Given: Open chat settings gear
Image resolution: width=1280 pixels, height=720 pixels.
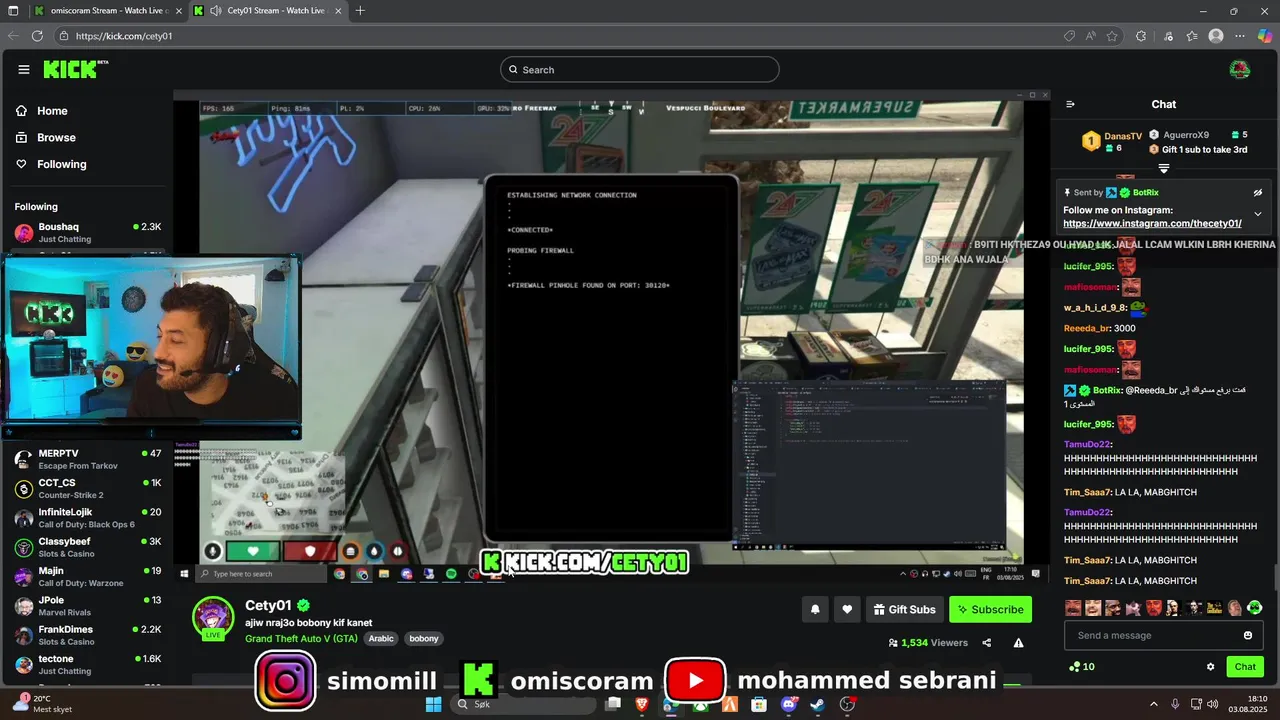Looking at the screenshot, I should point(1210,667).
